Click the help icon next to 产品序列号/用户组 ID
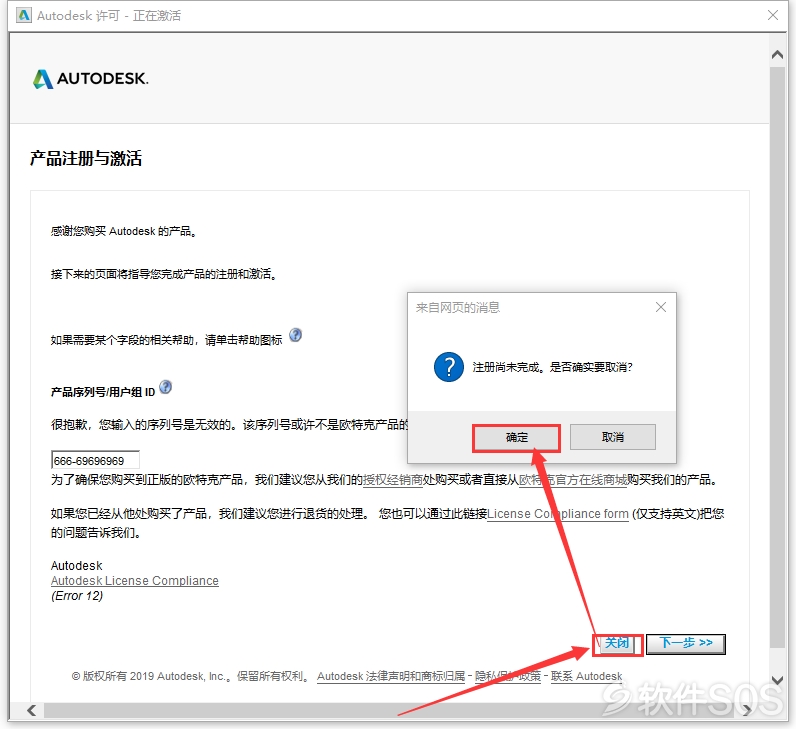The image size is (796, 729). [165, 387]
